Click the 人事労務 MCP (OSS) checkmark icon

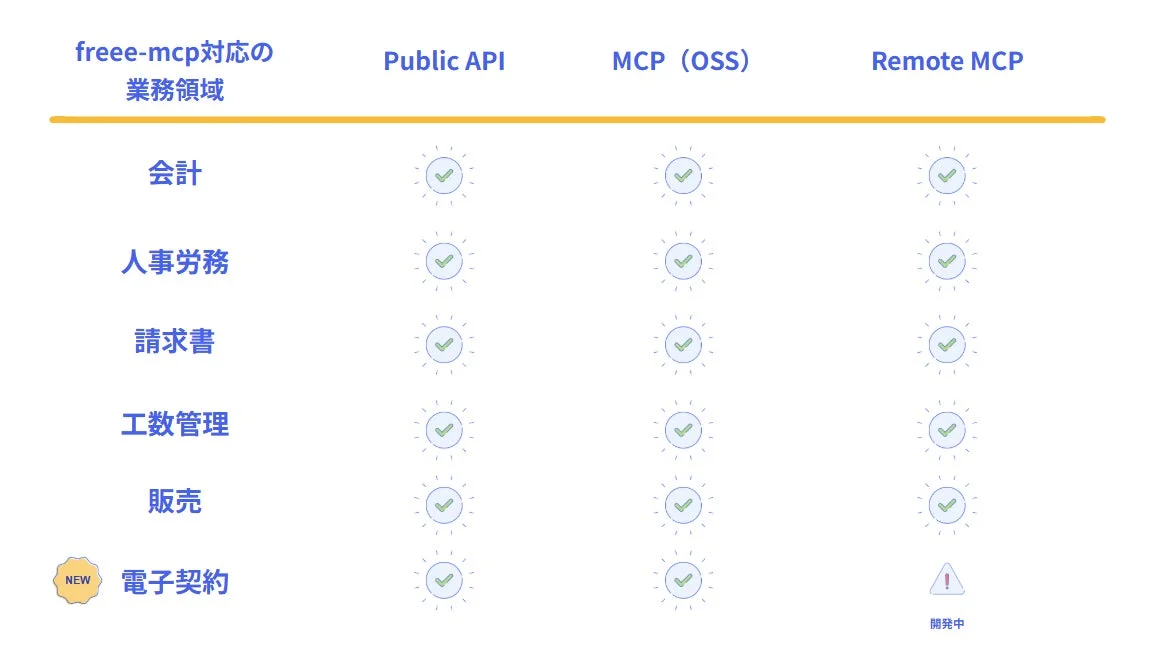point(683,261)
